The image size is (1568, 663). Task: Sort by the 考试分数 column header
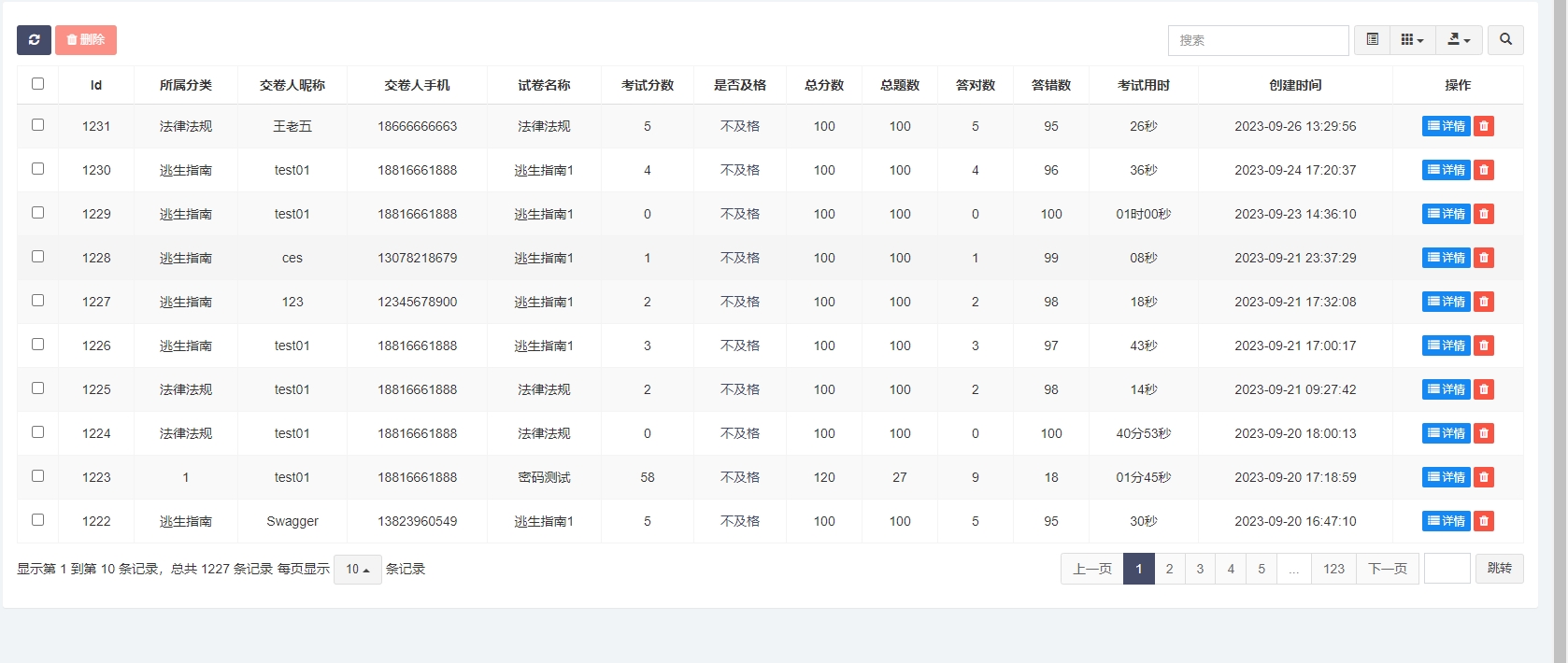(x=647, y=85)
